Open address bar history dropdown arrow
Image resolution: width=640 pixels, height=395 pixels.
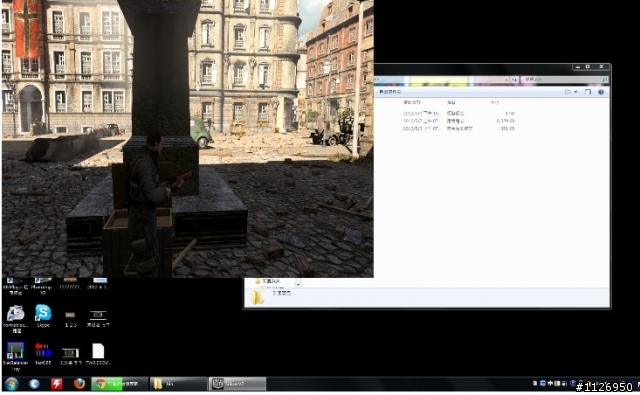[x=506, y=80]
